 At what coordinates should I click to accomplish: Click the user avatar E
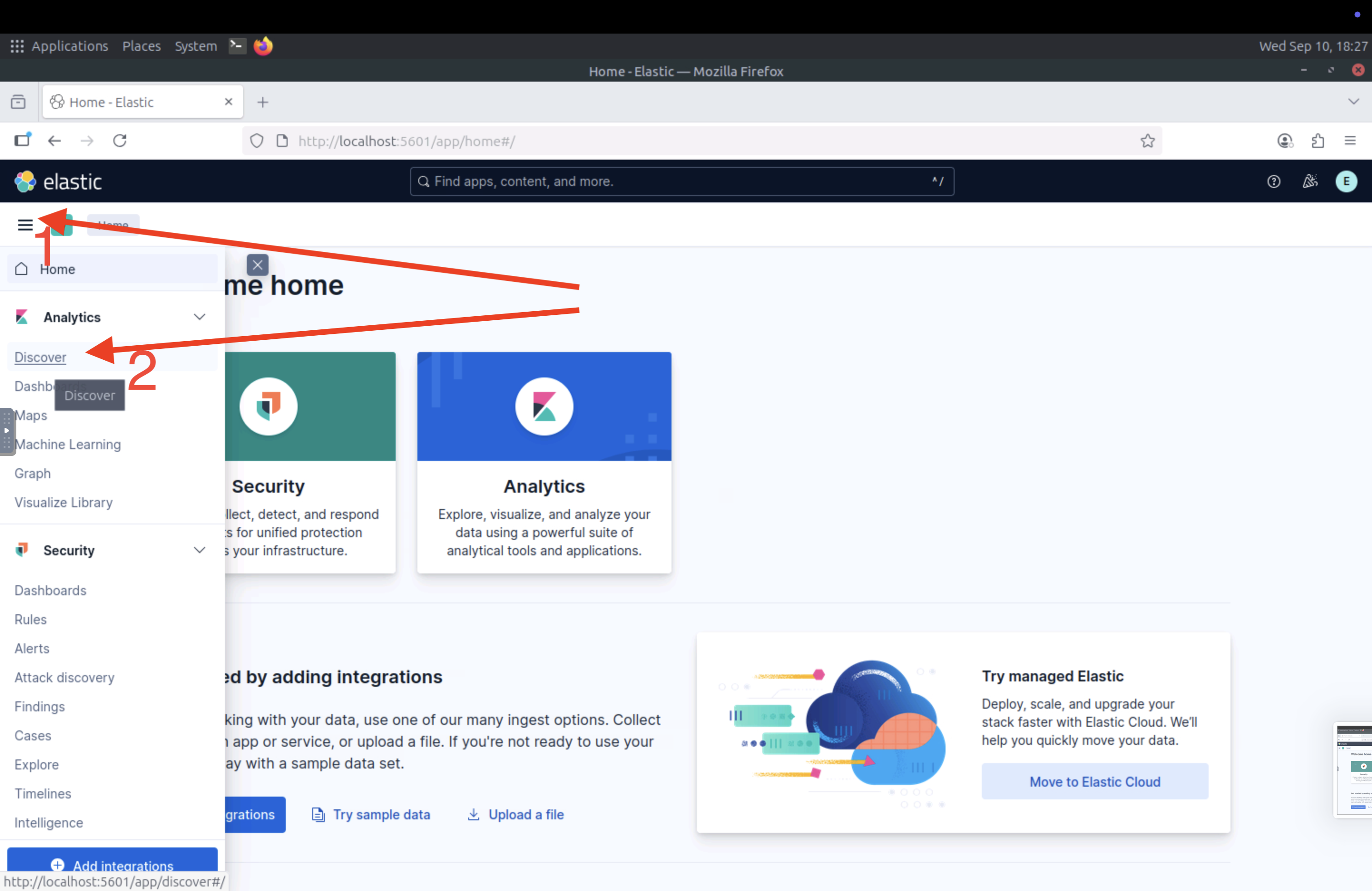1346,181
